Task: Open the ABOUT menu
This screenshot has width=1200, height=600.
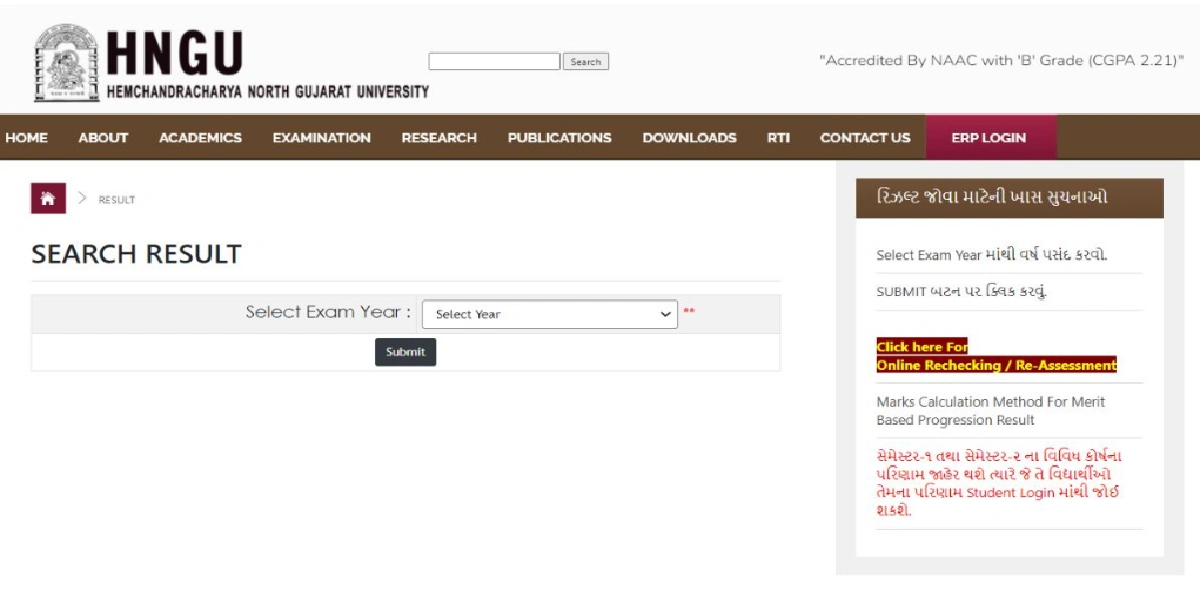Action: (103, 138)
